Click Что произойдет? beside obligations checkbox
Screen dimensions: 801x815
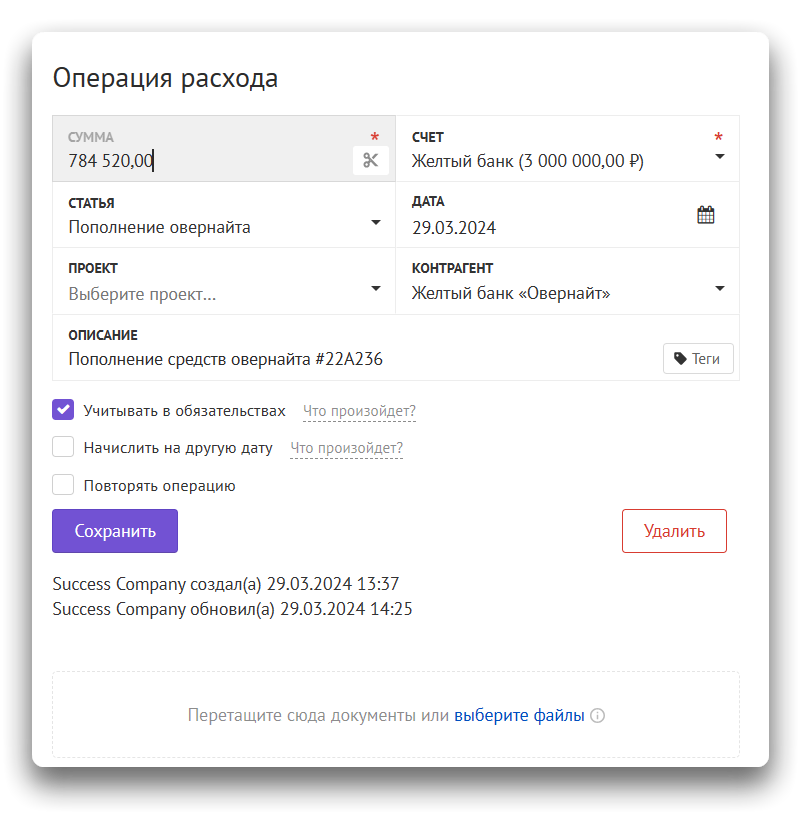tap(359, 411)
